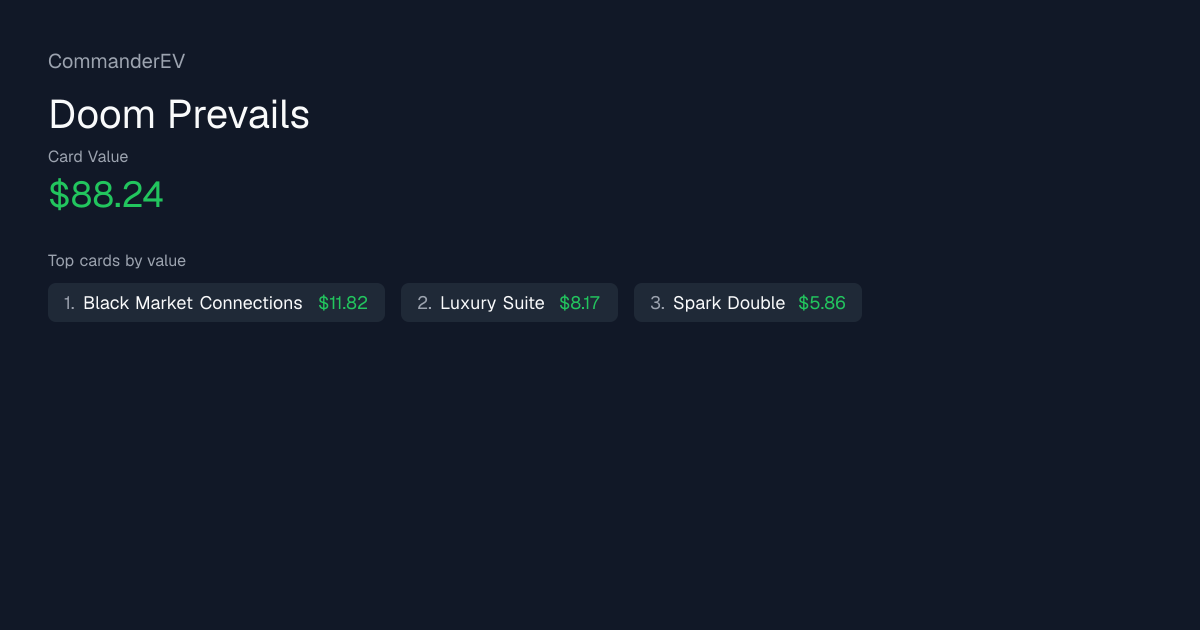Click the $11.82 price of Black Market Connections
This screenshot has width=1200, height=630.
tap(343, 303)
